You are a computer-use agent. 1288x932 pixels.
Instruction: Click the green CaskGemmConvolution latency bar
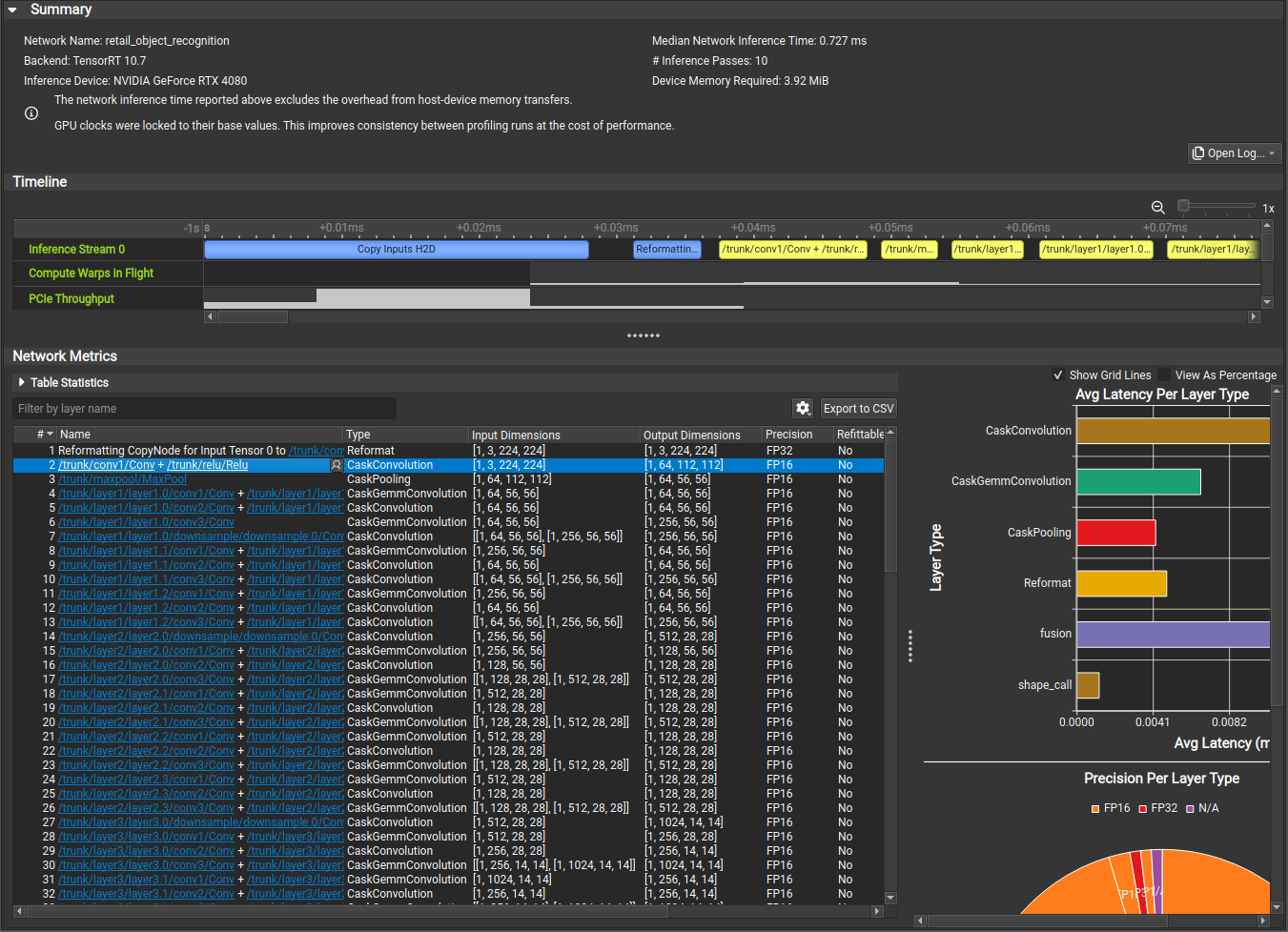[1137, 481]
